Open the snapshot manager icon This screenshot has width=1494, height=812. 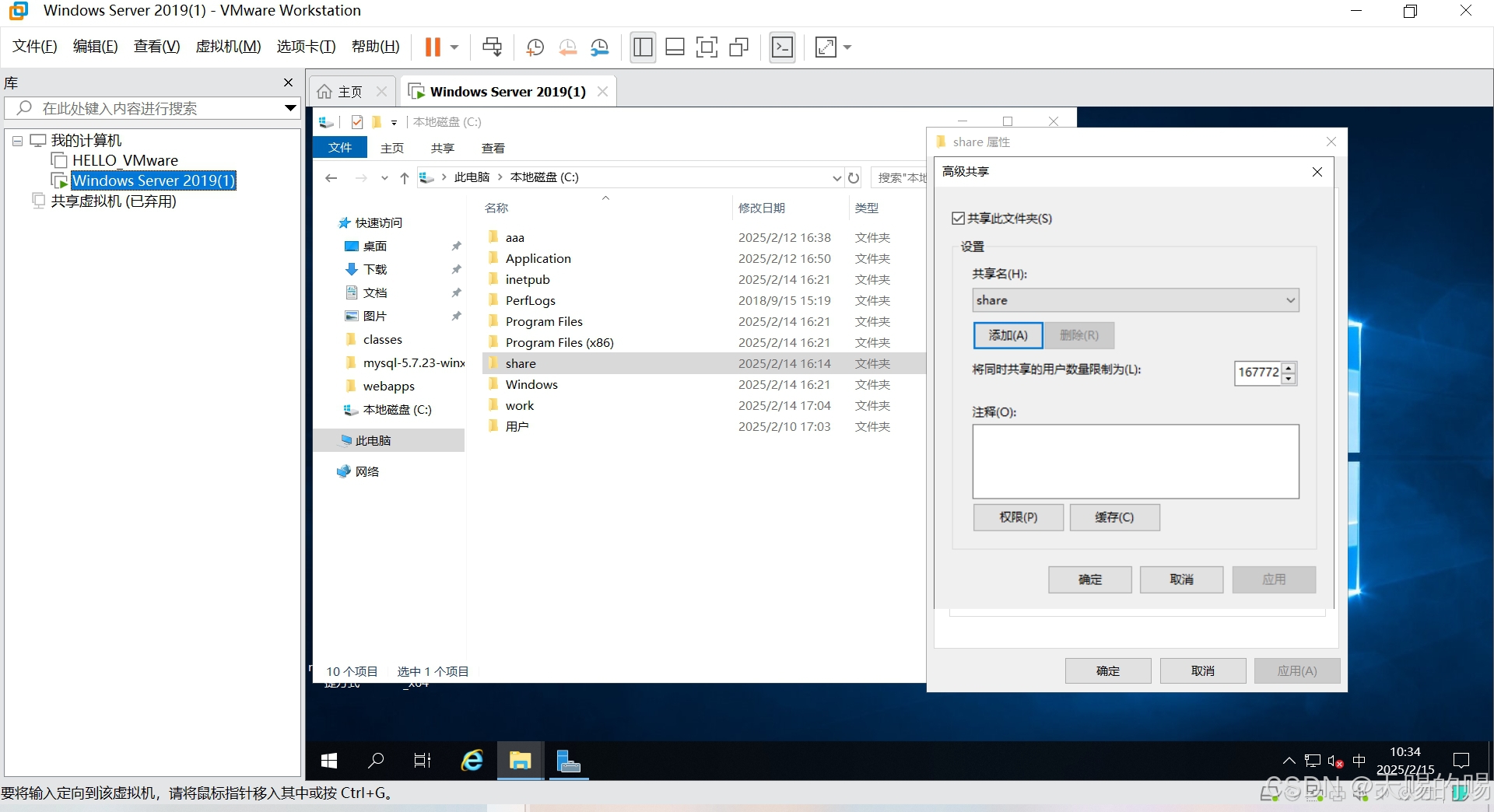[x=600, y=47]
